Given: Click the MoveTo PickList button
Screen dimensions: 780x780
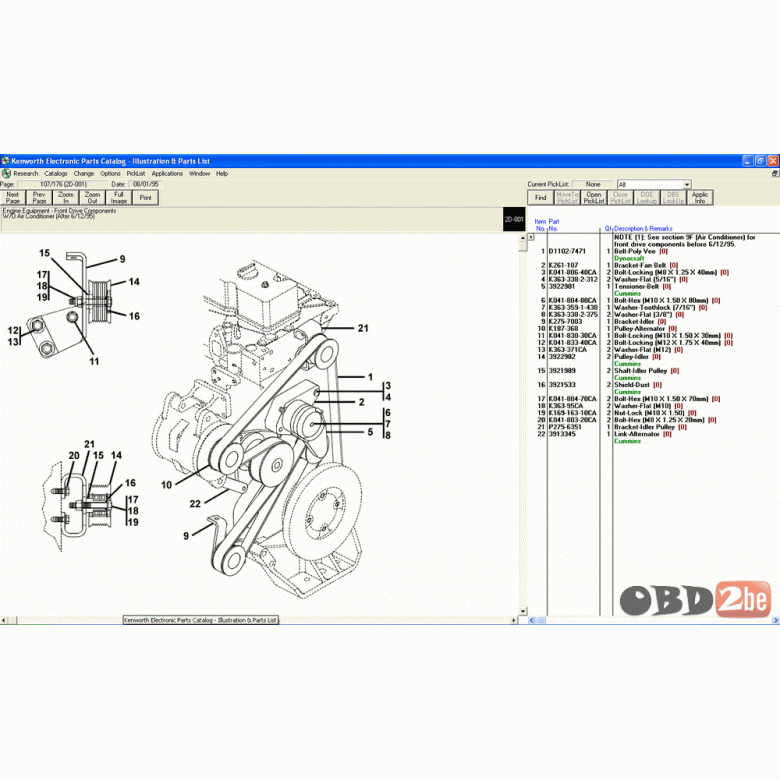Looking at the screenshot, I should [567, 197].
